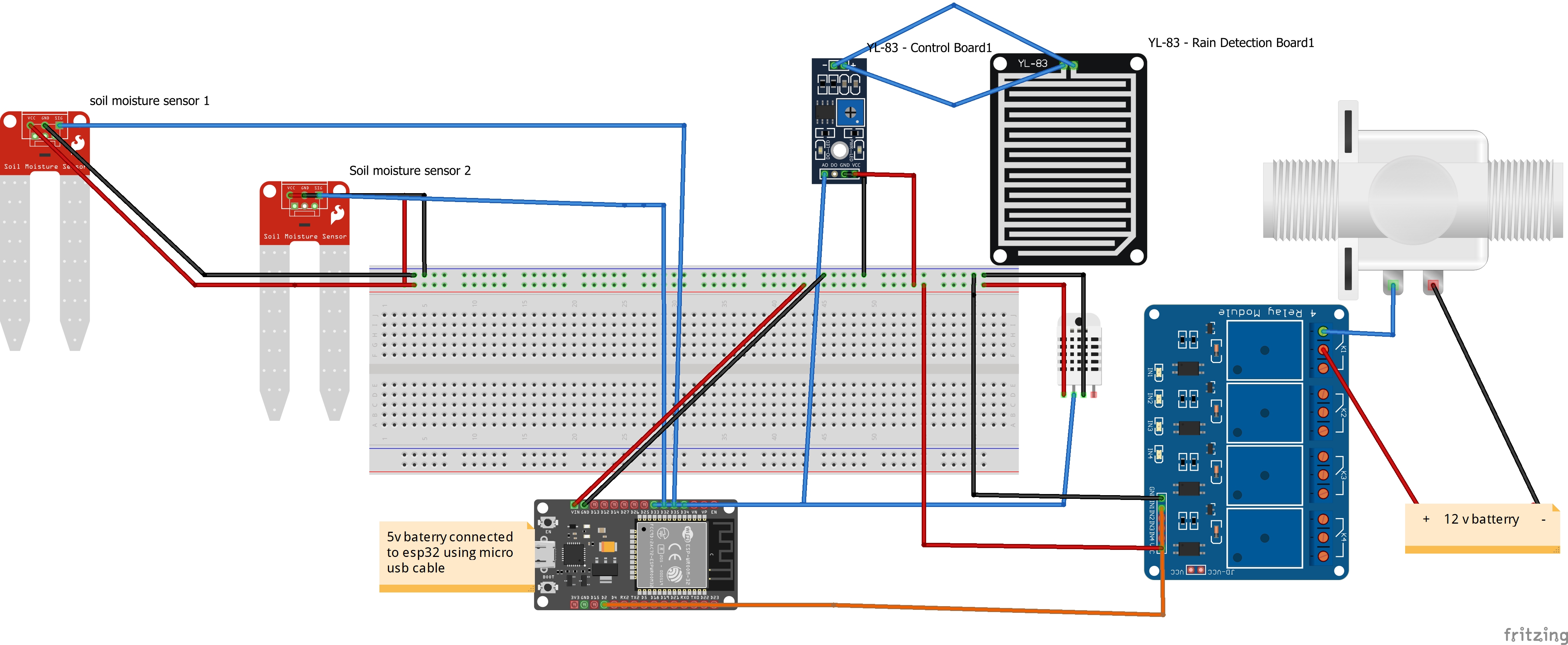This screenshot has width=1568, height=645.
Task: Click the ESP32 micro USB port
Action: click(544, 554)
